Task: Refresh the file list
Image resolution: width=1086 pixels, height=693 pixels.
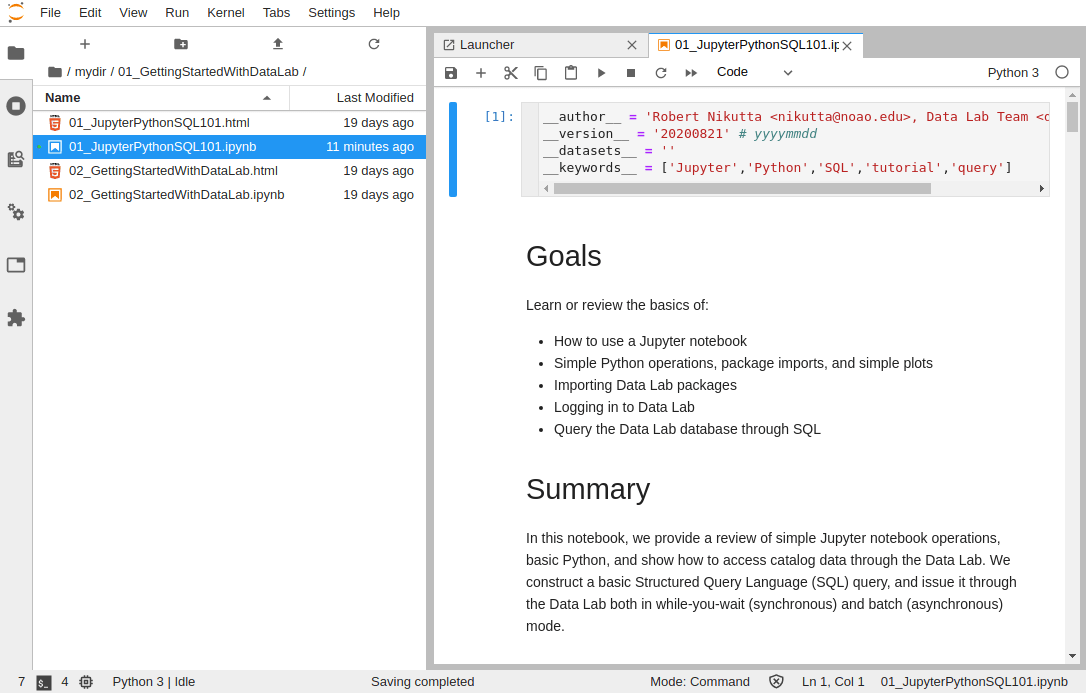Action: (373, 44)
